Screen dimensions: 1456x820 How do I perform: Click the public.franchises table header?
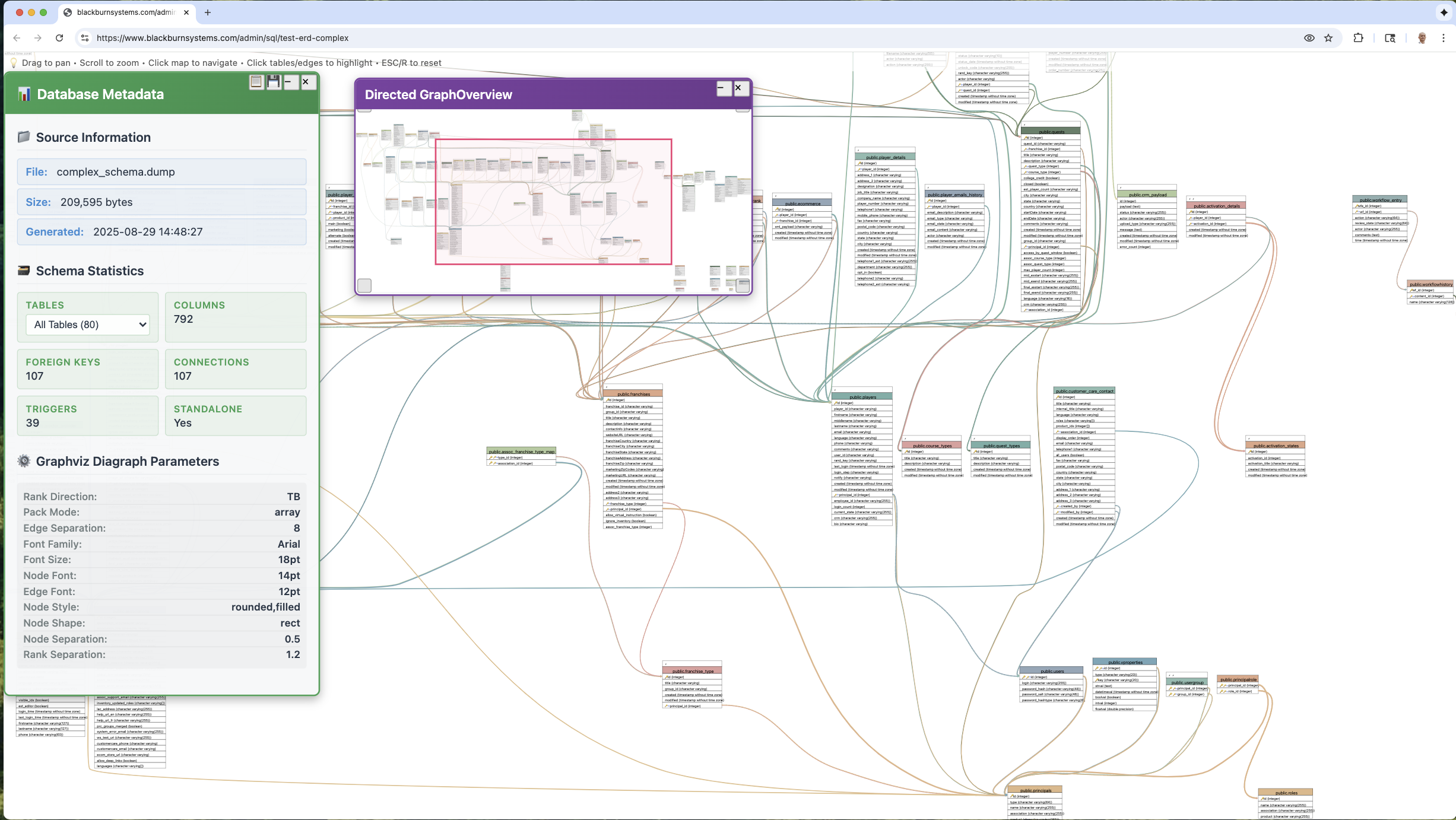click(x=633, y=394)
